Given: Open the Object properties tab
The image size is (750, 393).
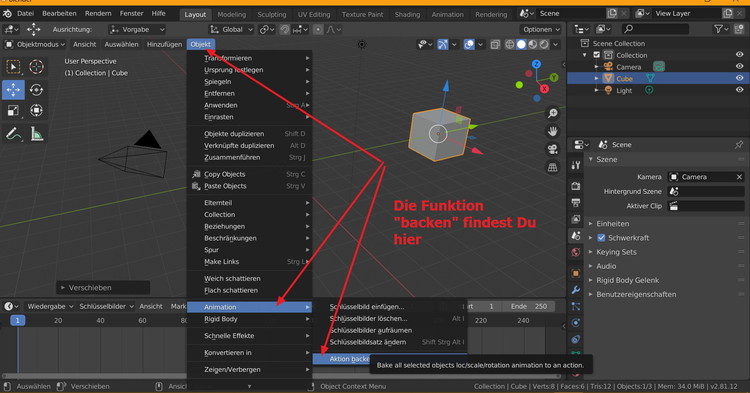Looking at the screenshot, I should pos(576,273).
